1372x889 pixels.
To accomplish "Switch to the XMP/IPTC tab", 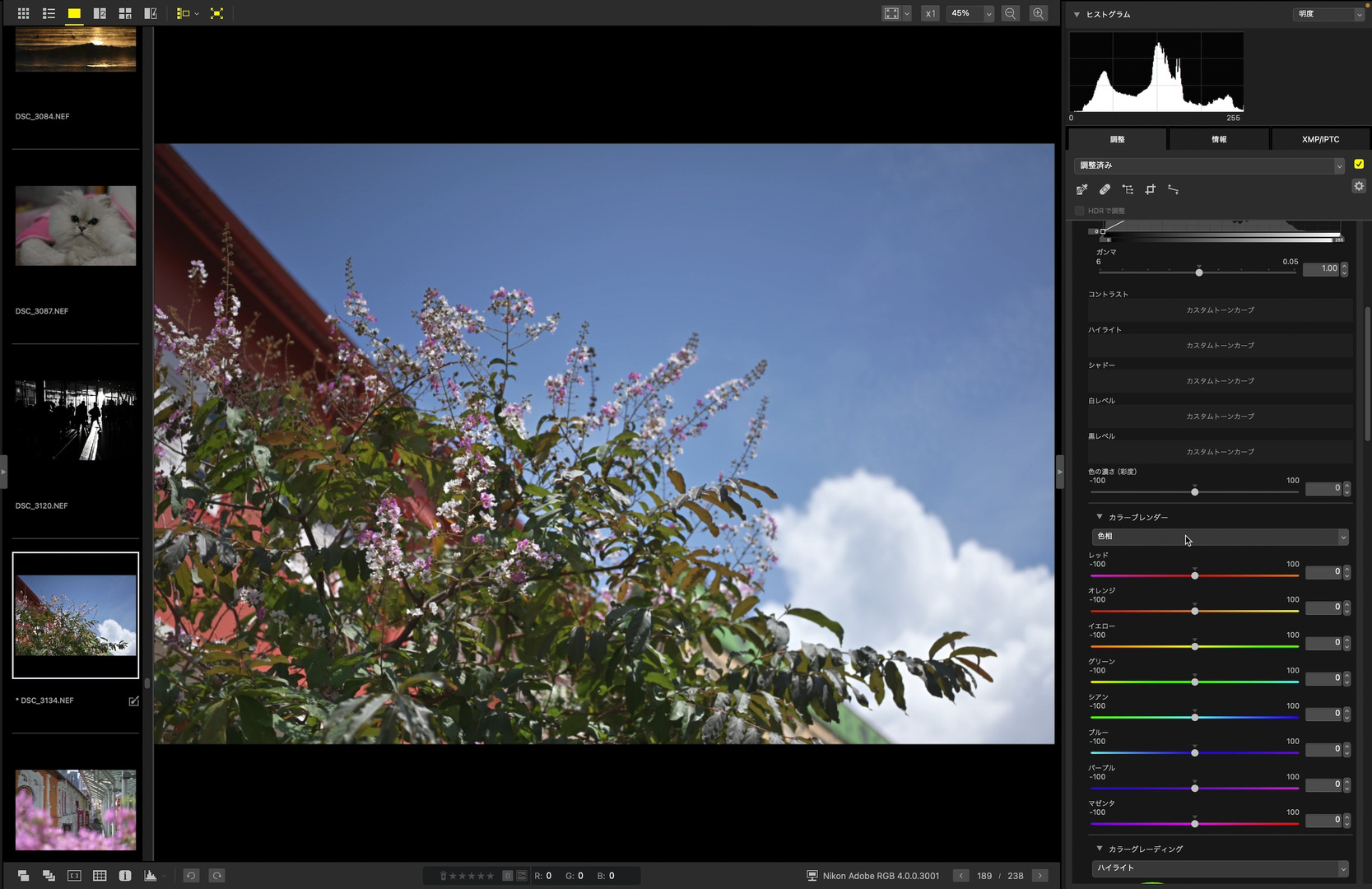I will click(1320, 139).
